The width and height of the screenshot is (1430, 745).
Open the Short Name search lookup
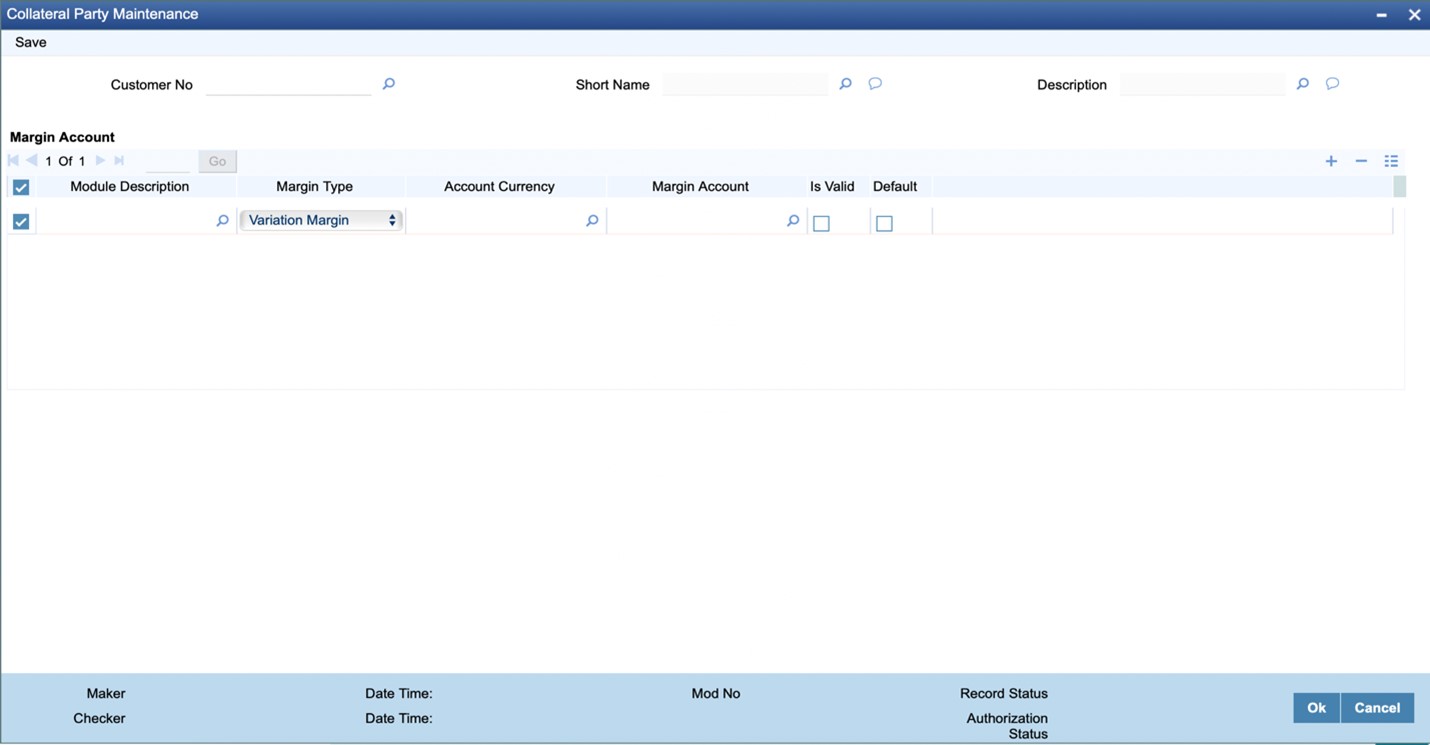[845, 84]
